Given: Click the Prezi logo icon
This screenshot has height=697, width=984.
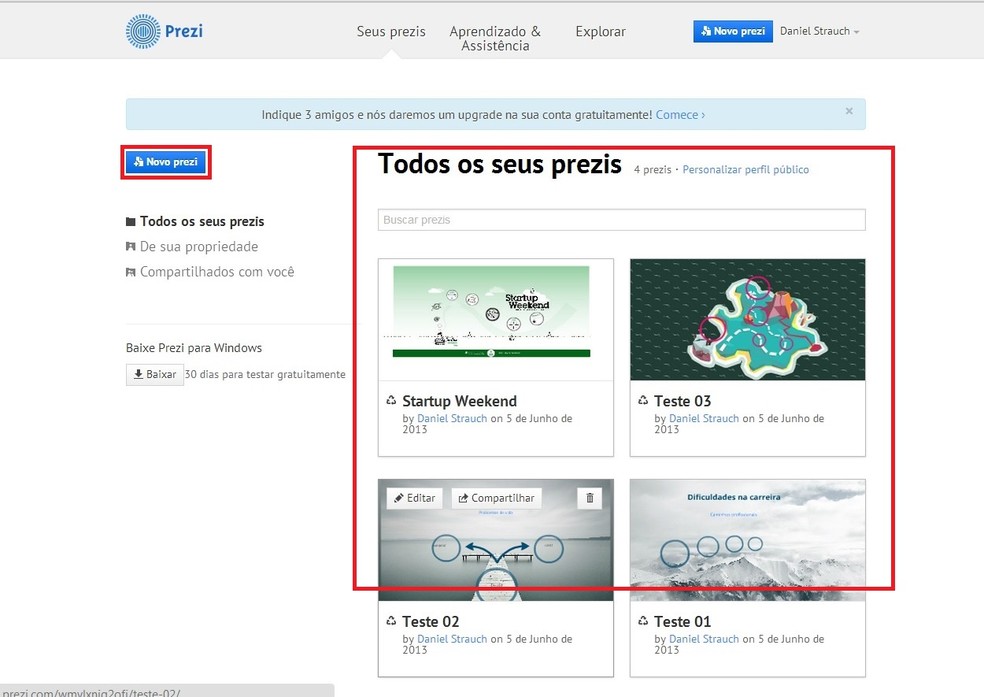Looking at the screenshot, I should (x=142, y=31).
